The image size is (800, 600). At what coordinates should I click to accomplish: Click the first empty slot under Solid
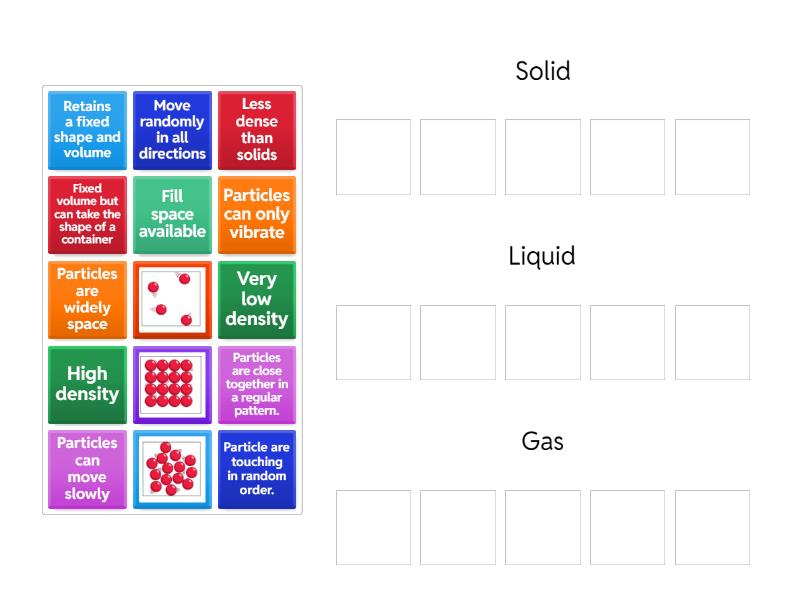click(373, 157)
